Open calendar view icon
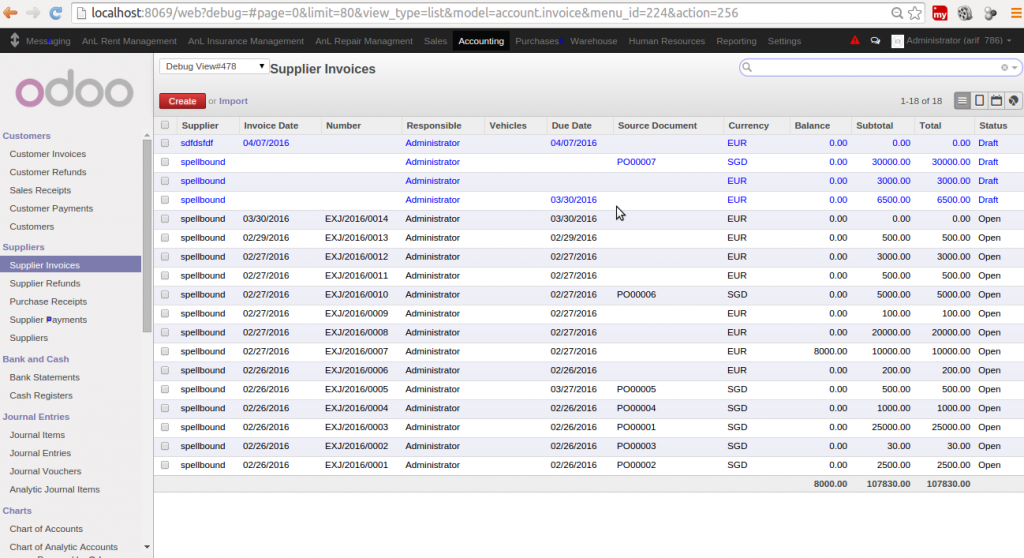 (996, 101)
